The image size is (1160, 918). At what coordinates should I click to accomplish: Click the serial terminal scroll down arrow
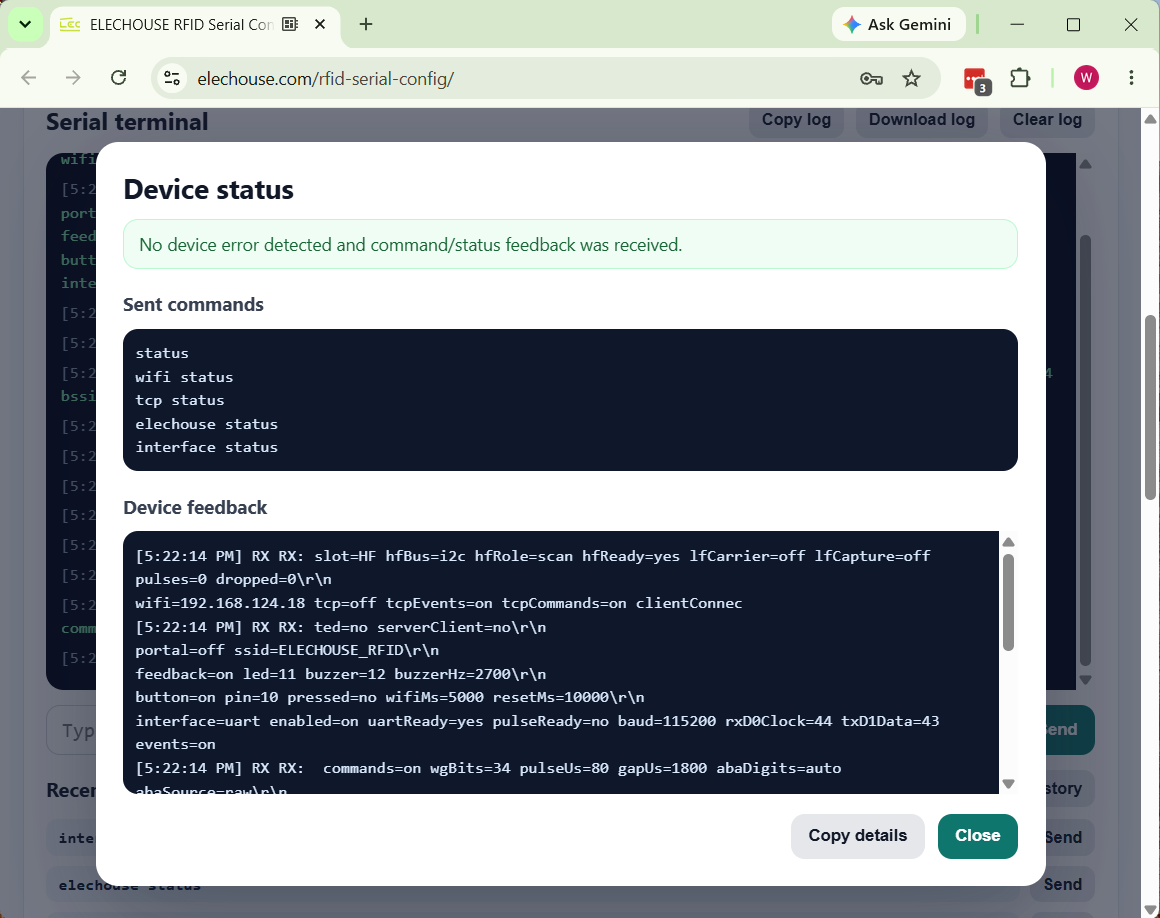pos(1085,680)
